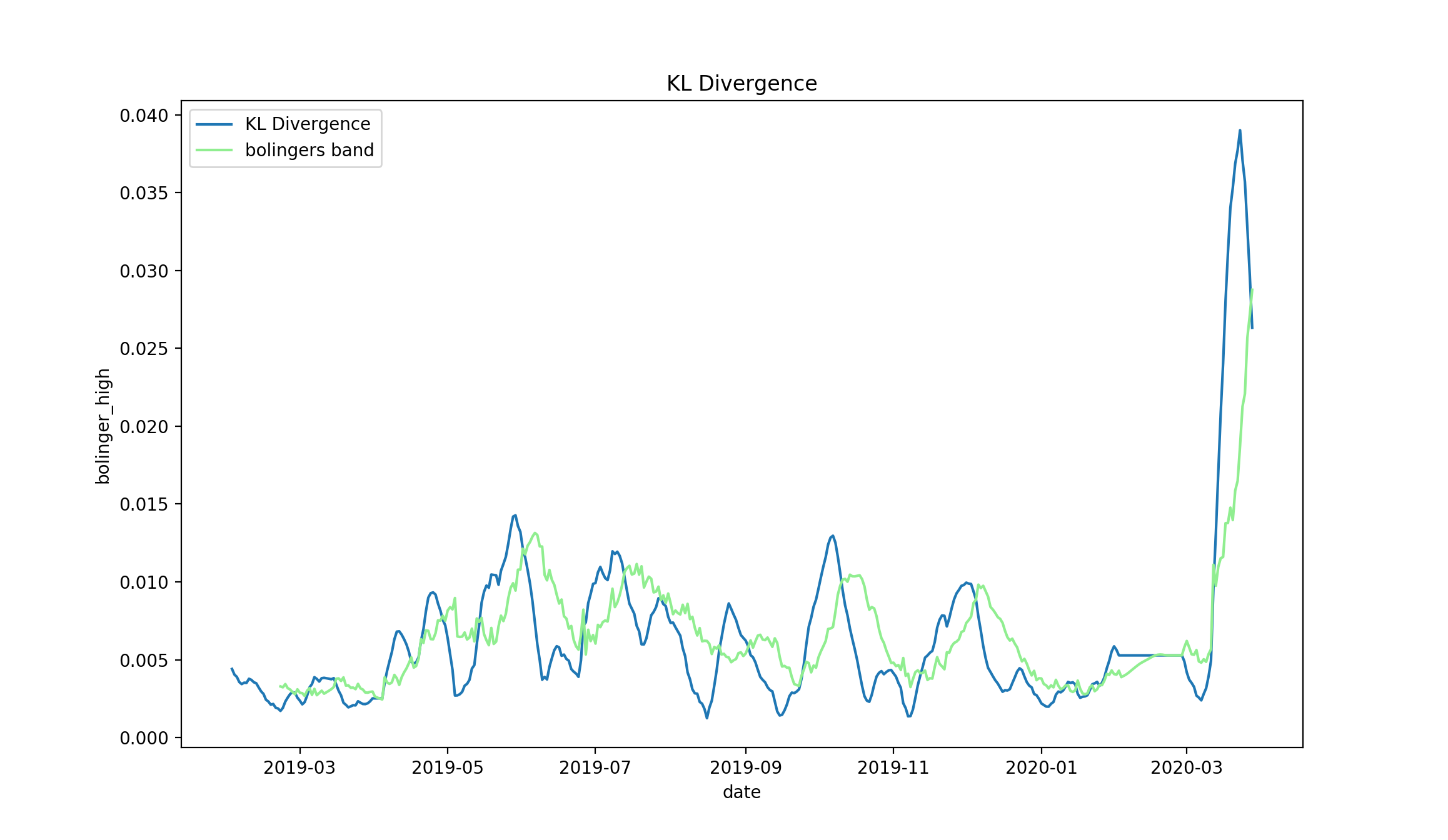The image size is (1448, 840).
Task: Click the 0.020 y-axis tick label
Action: click(144, 427)
